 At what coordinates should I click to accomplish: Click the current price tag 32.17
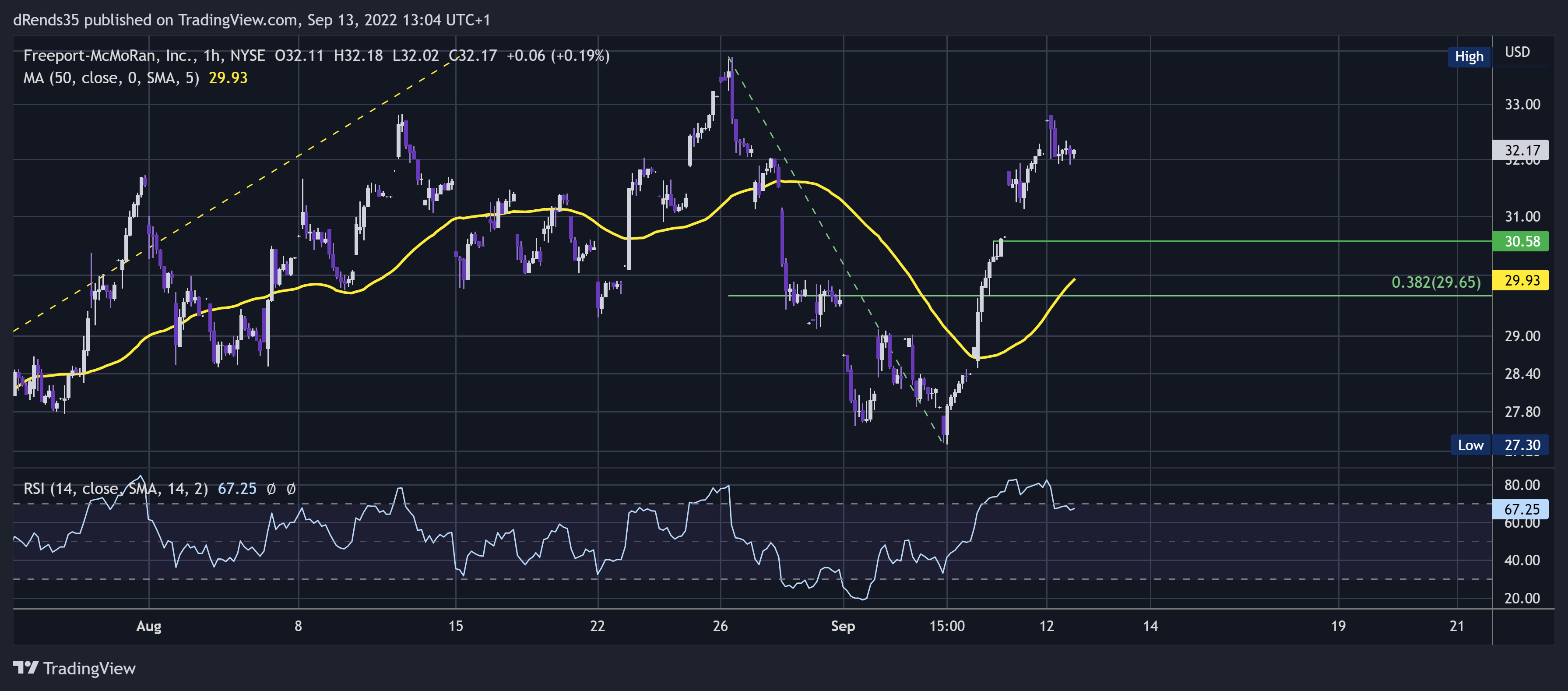[1521, 150]
